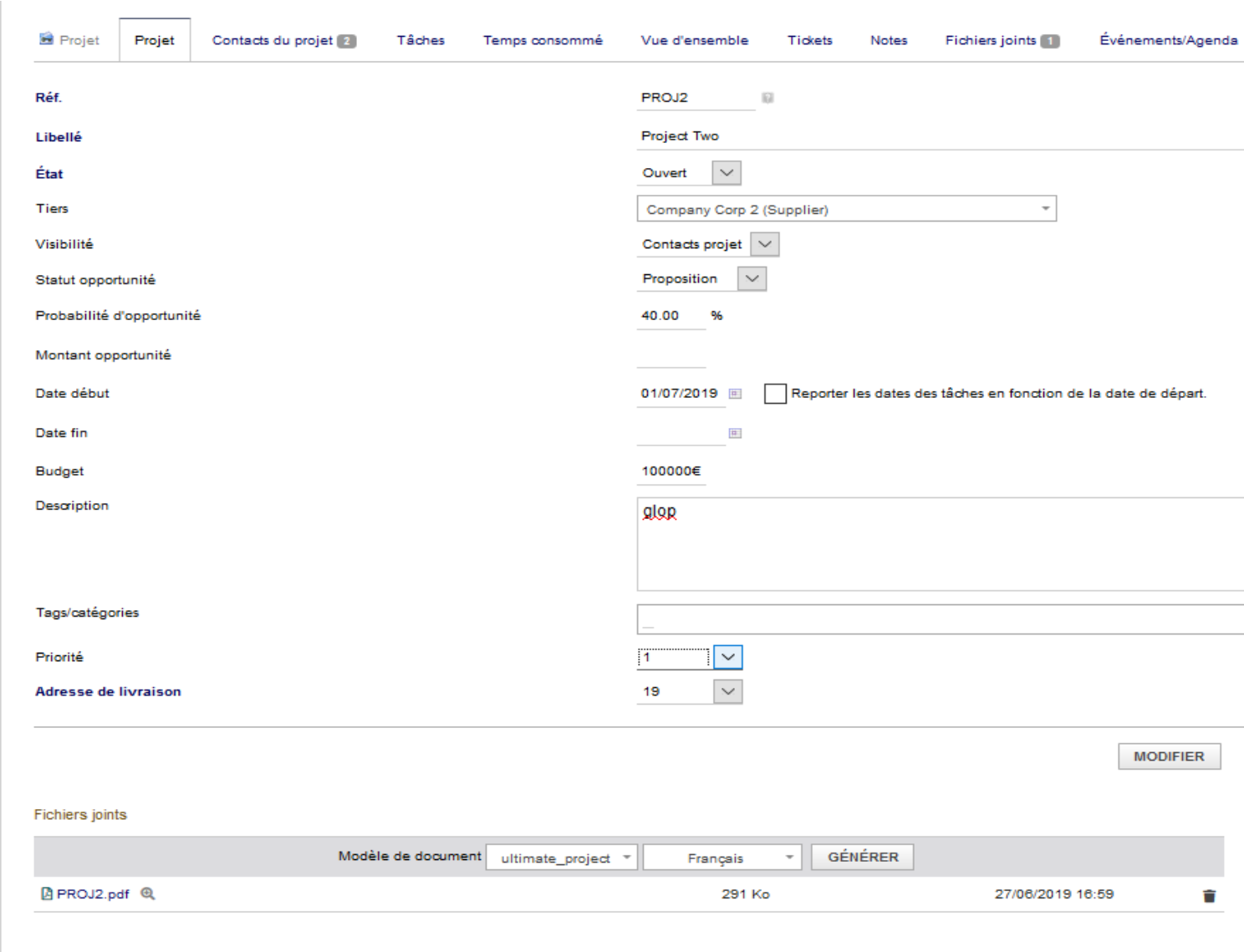Image resolution: width=1244 pixels, height=952 pixels.
Task: Click the Date début field 01/07/2019
Action: tap(681, 394)
